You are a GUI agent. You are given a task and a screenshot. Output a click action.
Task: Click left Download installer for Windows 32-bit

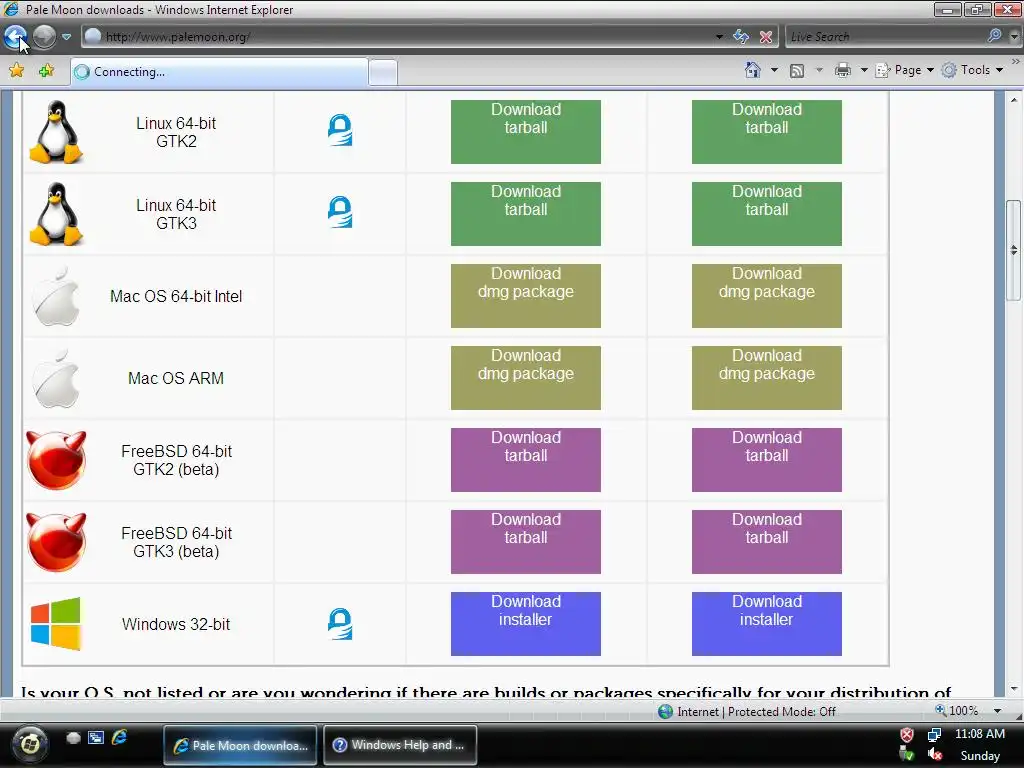point(526,624)
